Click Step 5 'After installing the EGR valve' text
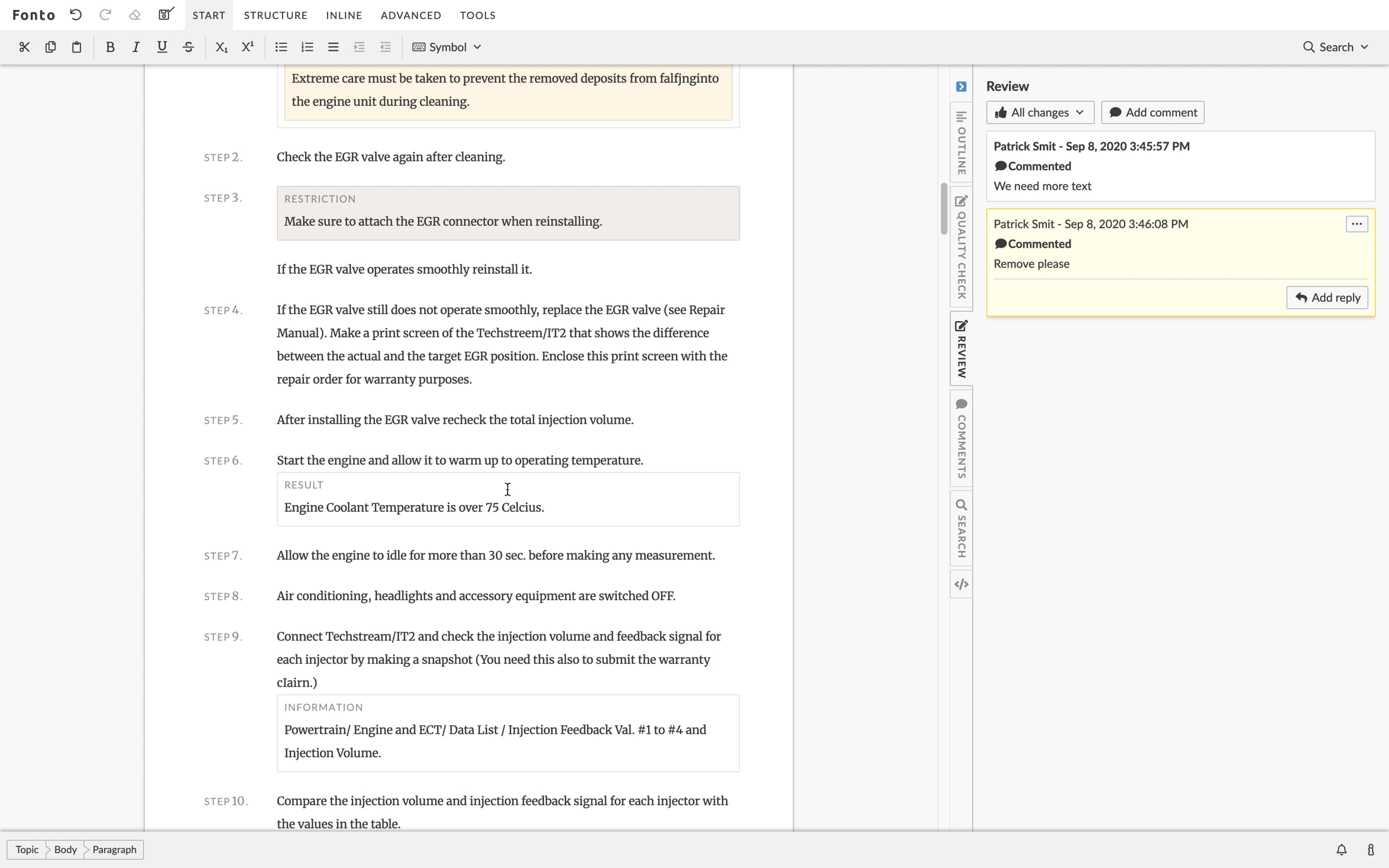 click(x=455, y=420)
